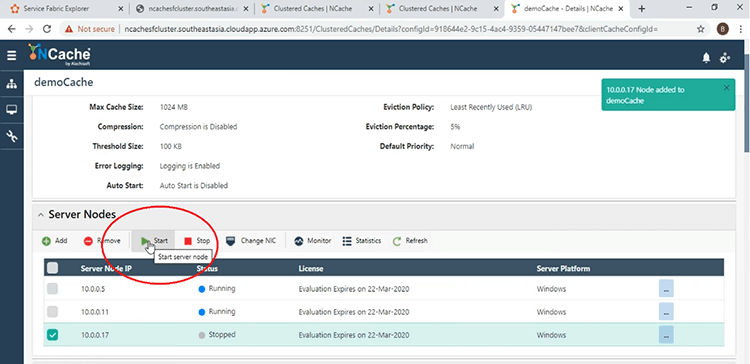
Task: Open the notifications bell
Action: tap(706, 58)
